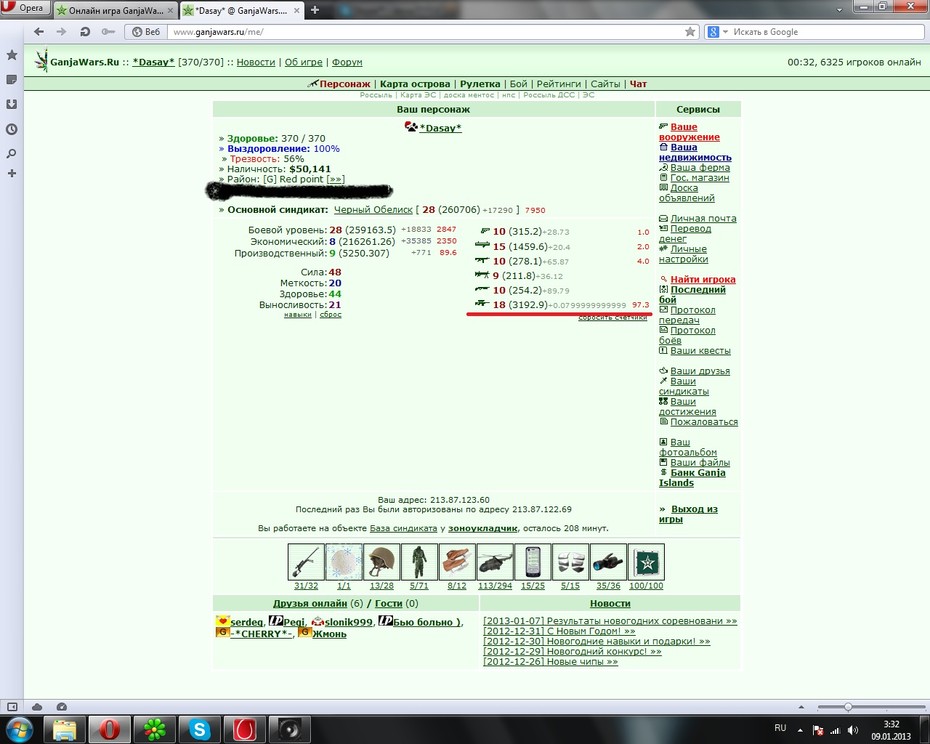
Task: Open the Opera Link cloud icon in status bar
Action: point(37,707)
